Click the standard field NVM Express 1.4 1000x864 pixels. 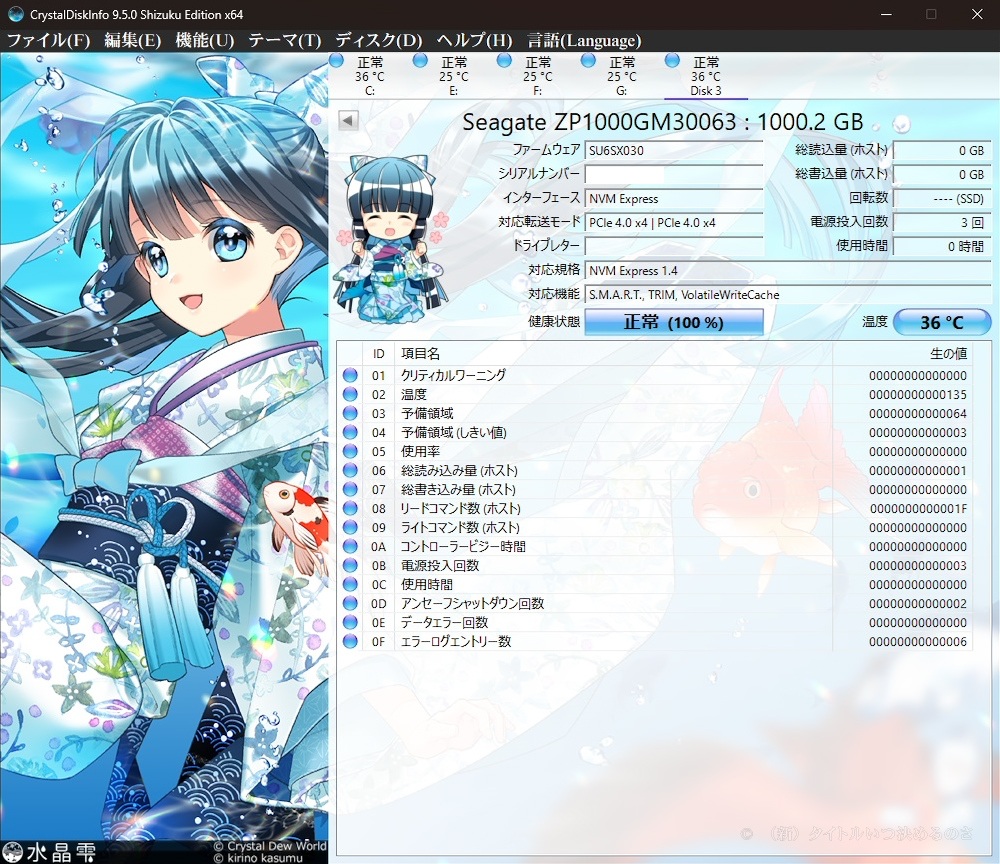[788, 270]
